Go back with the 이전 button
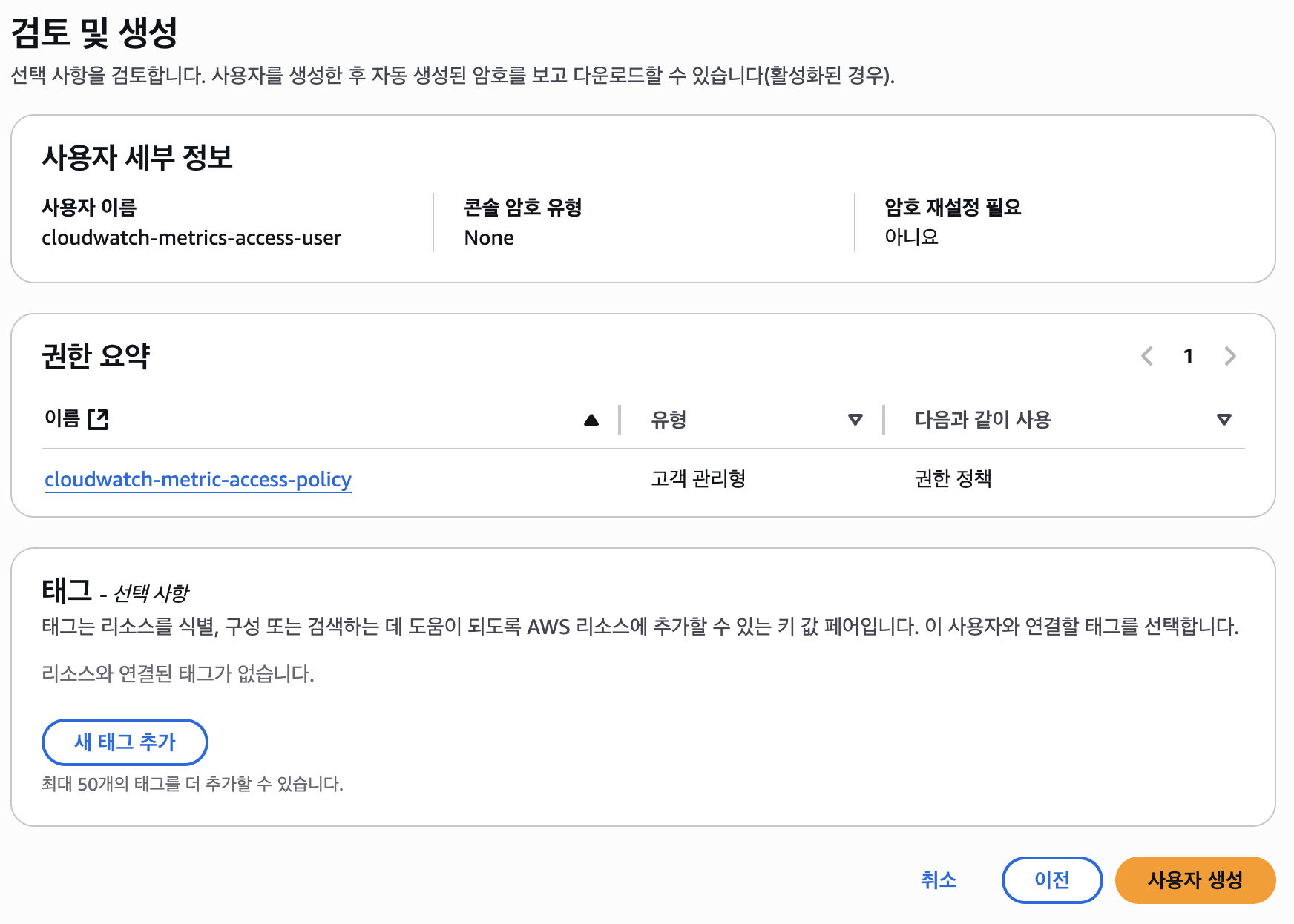 tap(1051, 880)
